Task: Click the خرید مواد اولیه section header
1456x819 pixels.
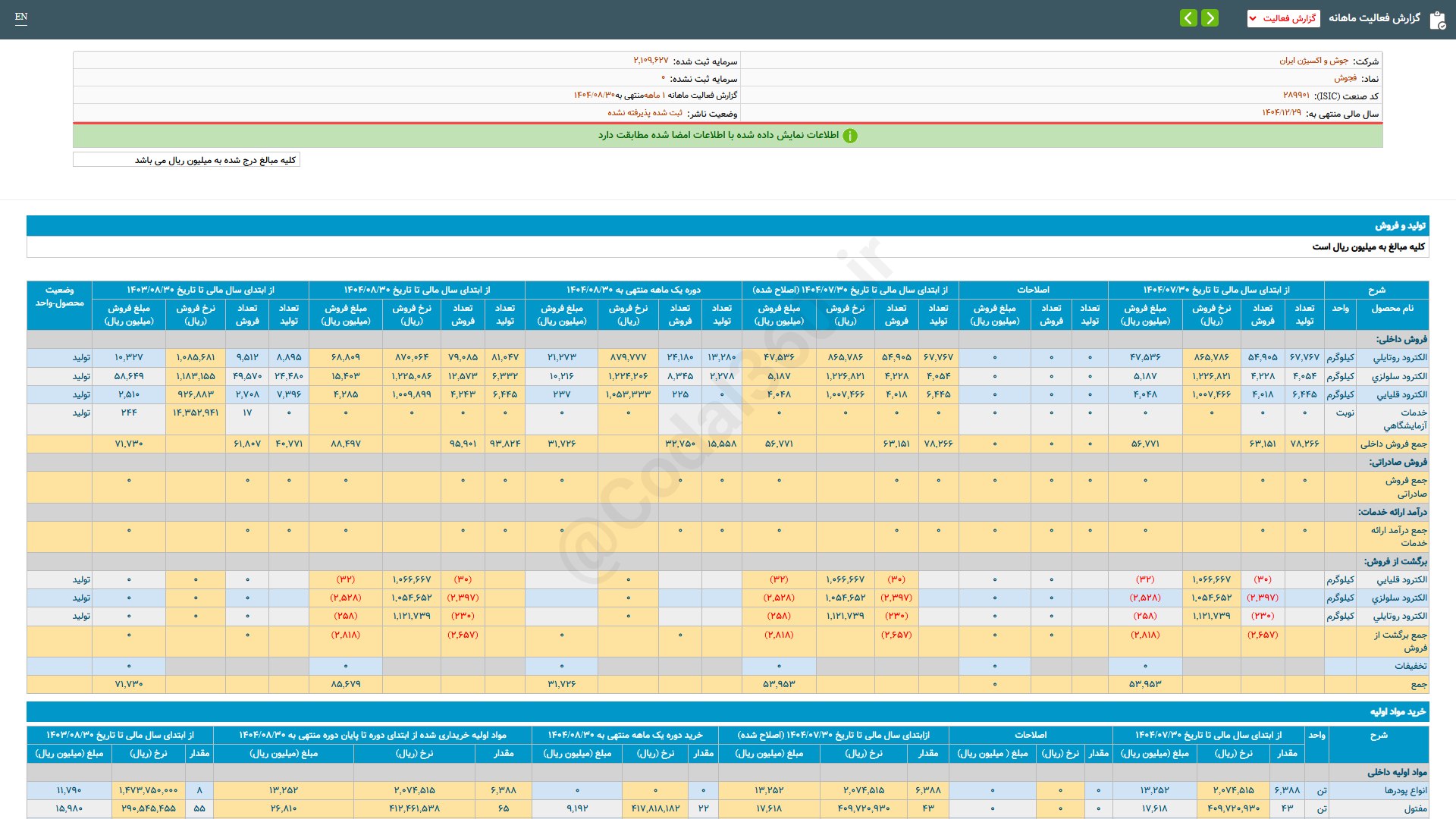Action: (1397, 712)
